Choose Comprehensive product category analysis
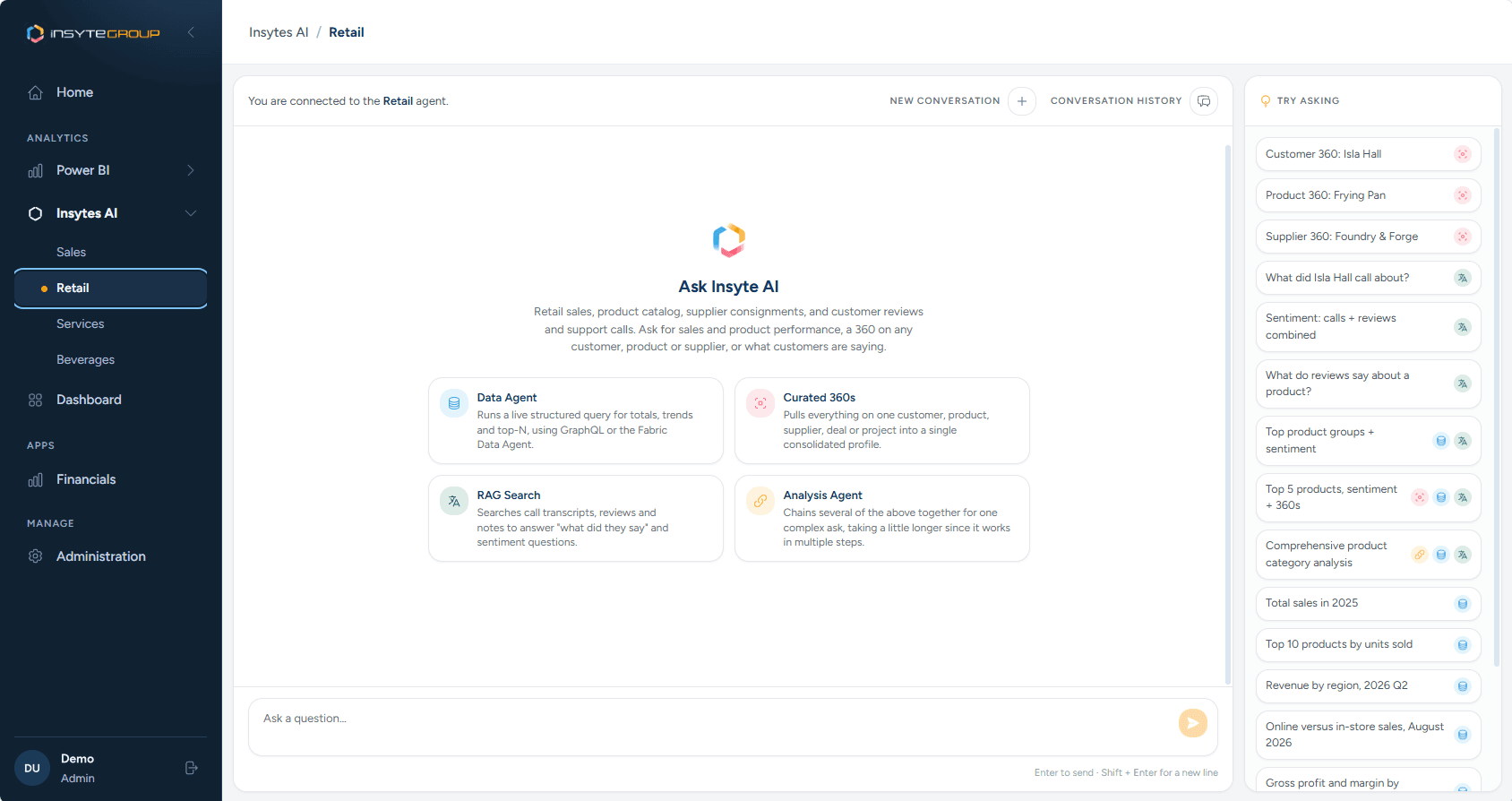This screenshot has width=1512, height=801. tap(1369, 555)
